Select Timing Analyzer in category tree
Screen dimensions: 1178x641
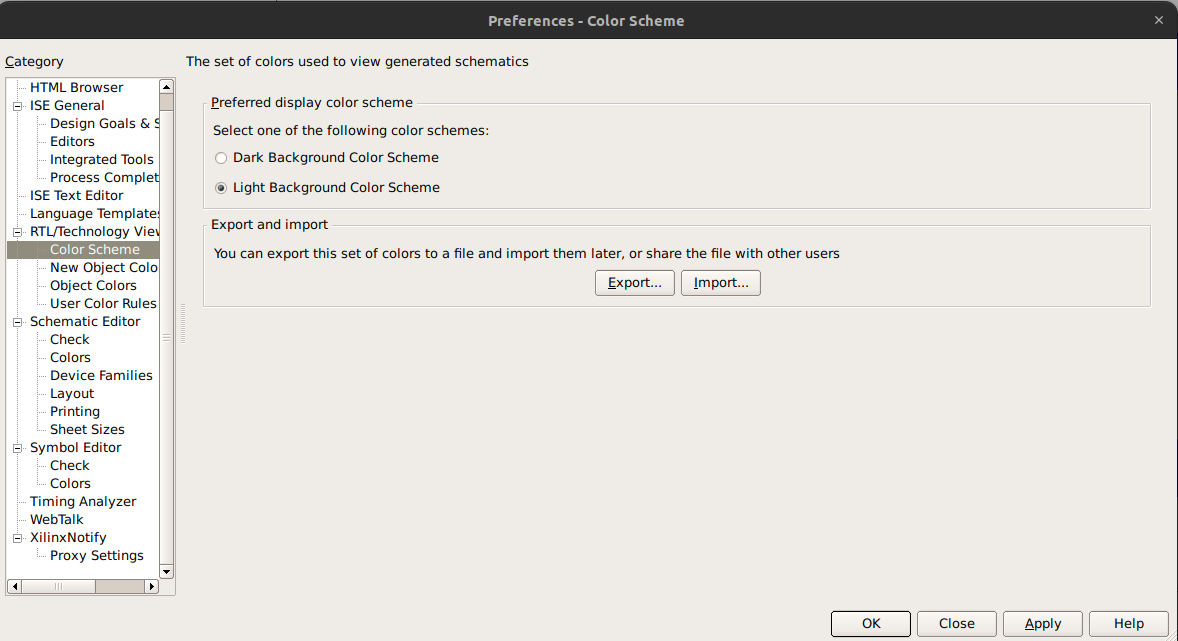coord(83,502)
